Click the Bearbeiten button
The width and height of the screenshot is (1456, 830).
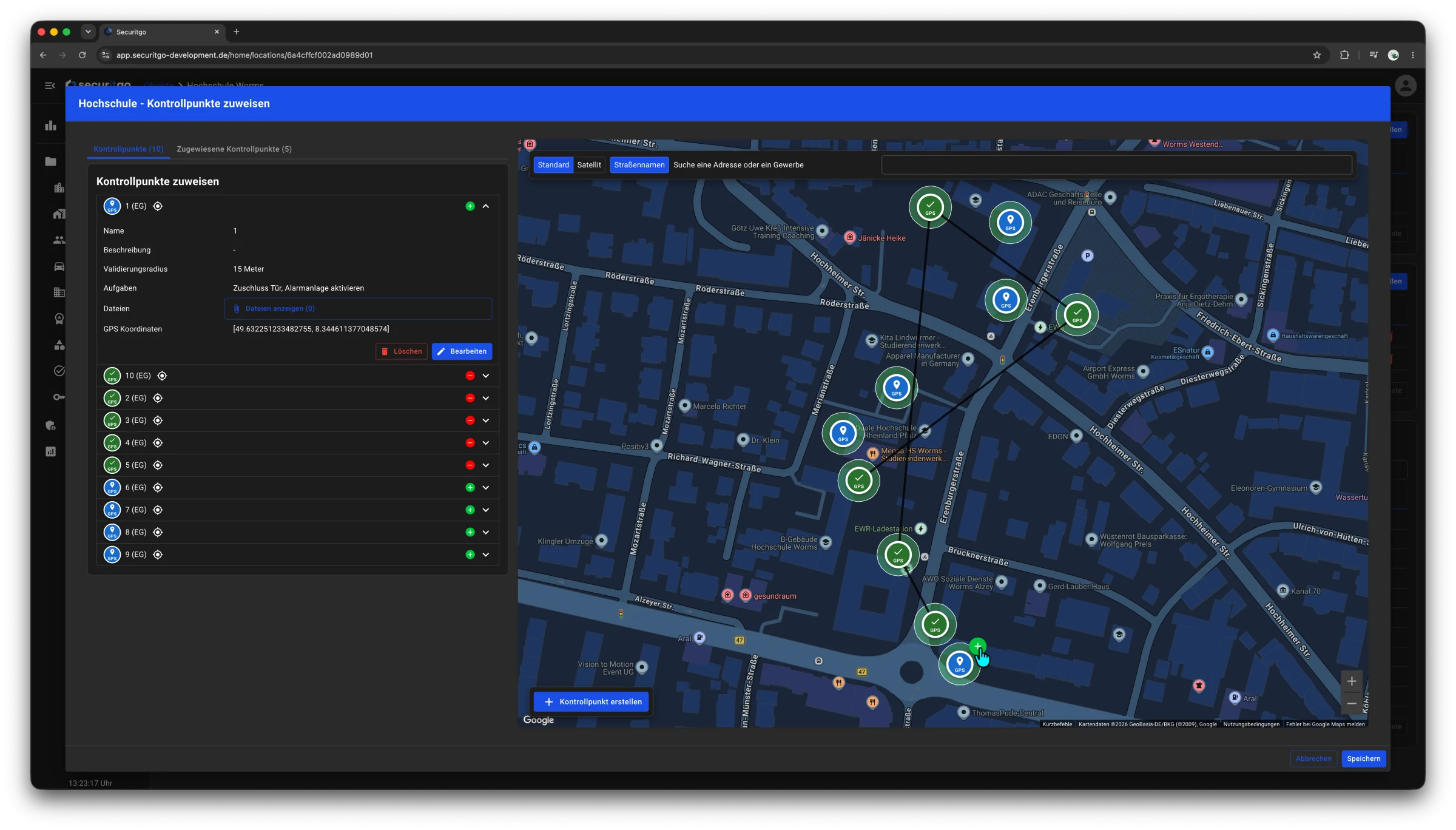pyautogui.click(x=462, y=351)
